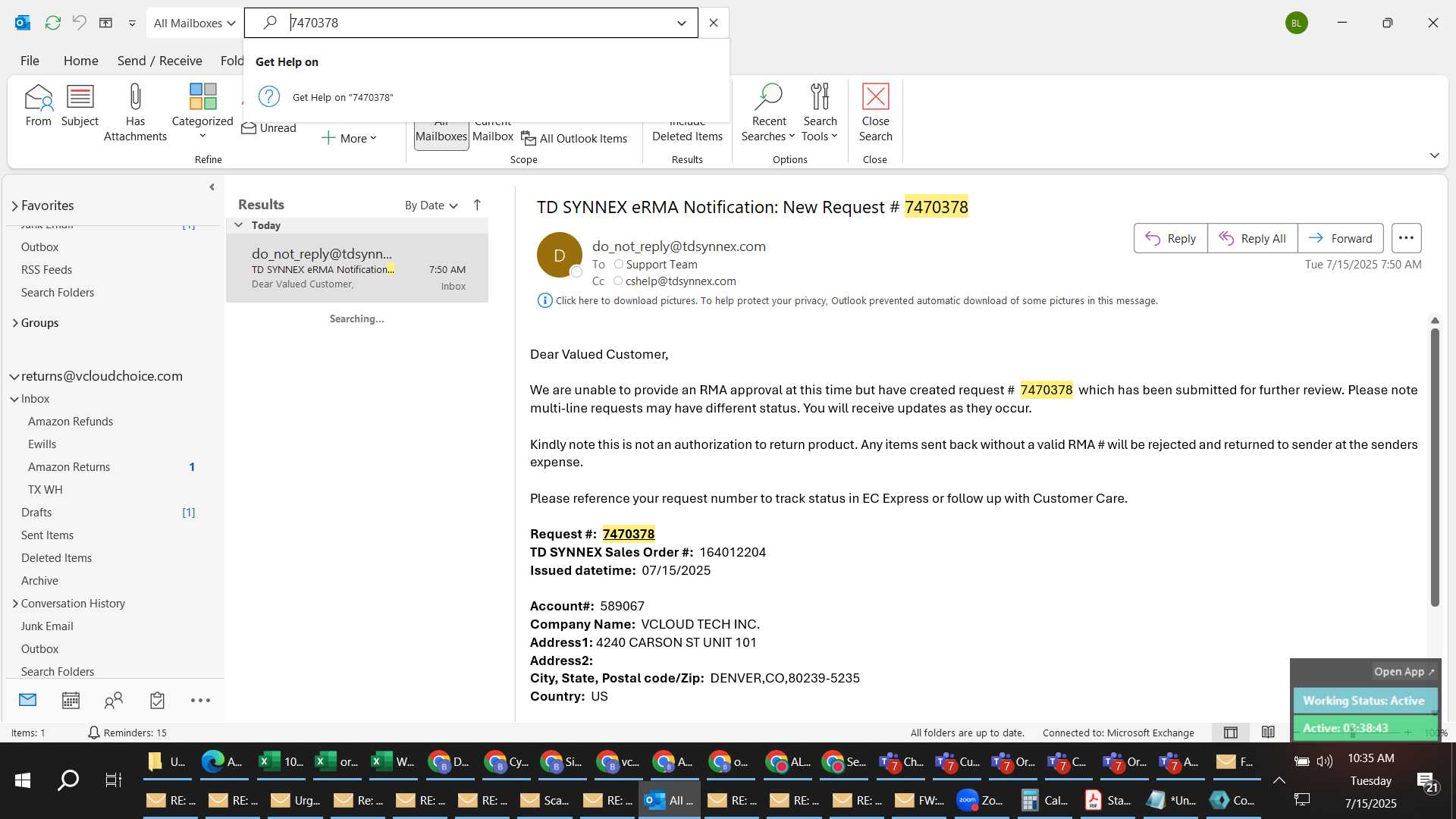Open Sent Items folder
1456x819 pixels.
pos(47,535)
